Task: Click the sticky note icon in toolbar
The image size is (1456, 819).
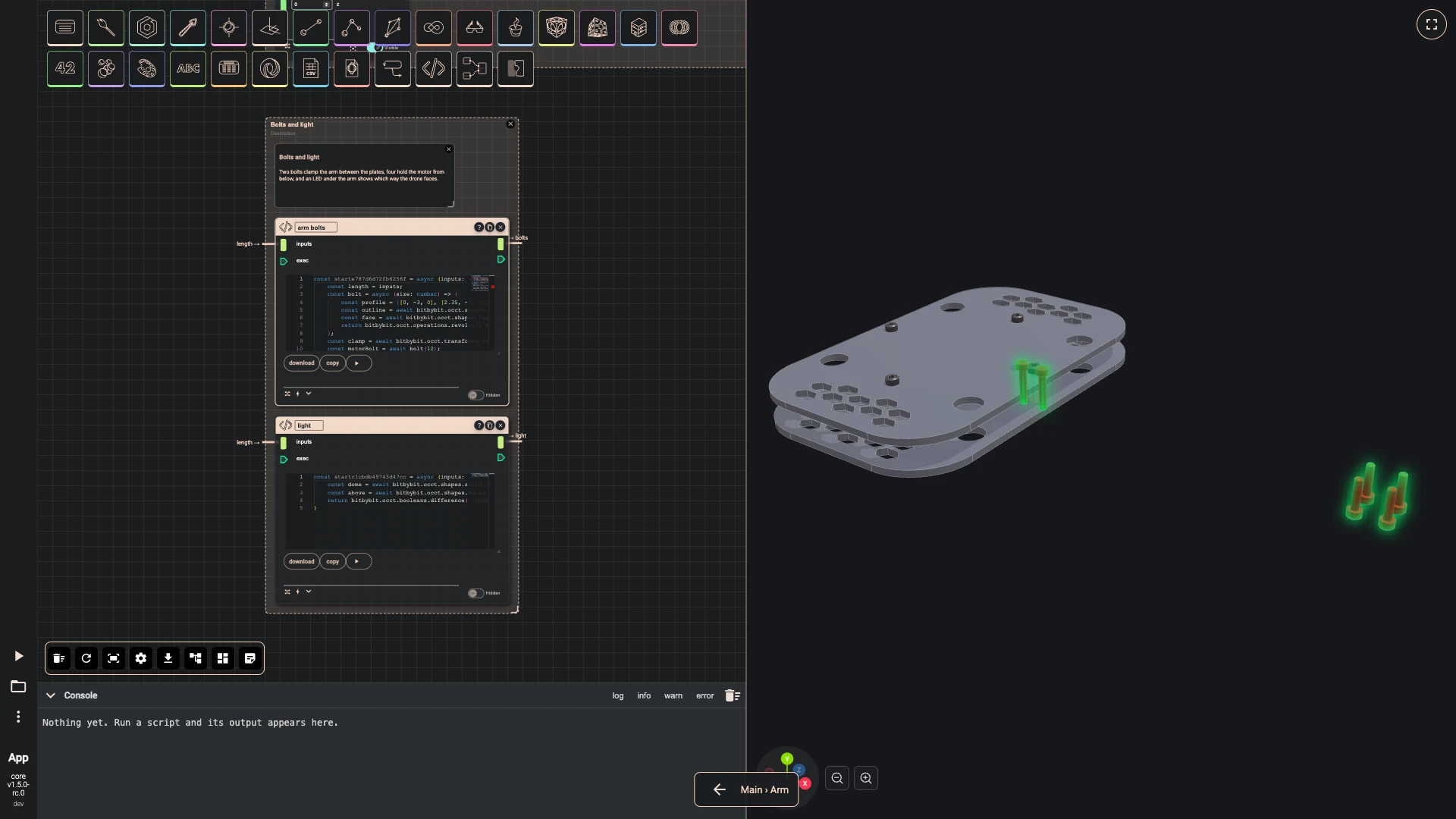Action: (x=250, y=658)
